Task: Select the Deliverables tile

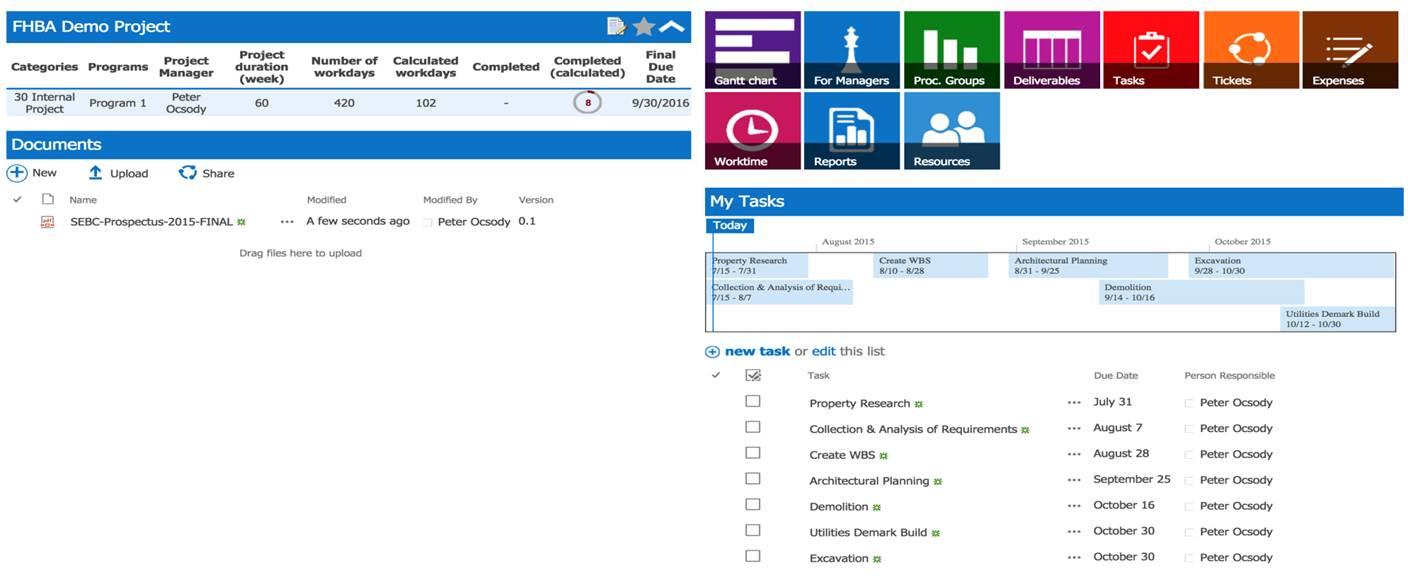Action: (1051, 48)
